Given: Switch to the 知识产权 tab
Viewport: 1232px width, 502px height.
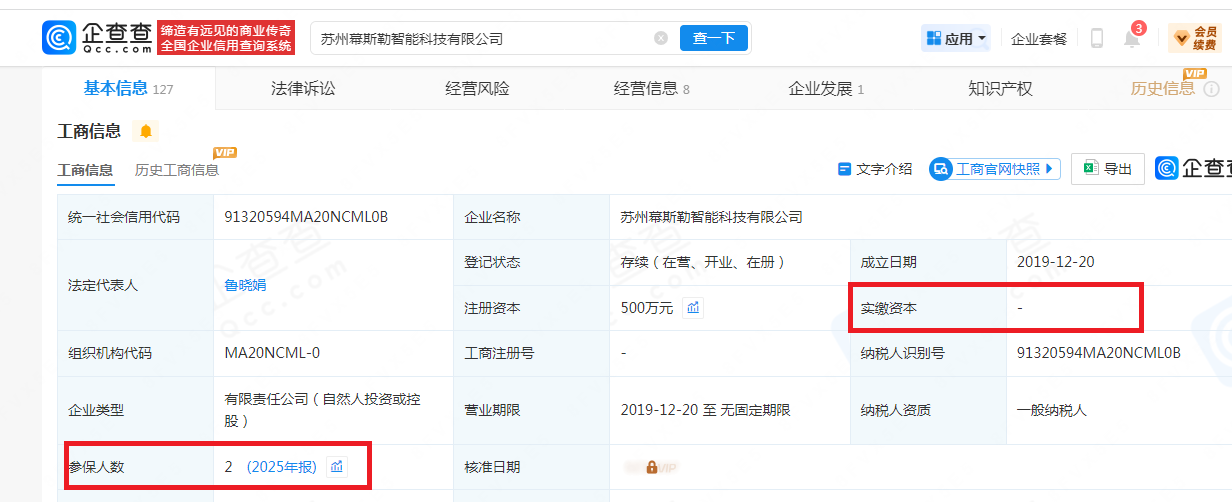Looking at the screenshot, I should click(1000, 88).
